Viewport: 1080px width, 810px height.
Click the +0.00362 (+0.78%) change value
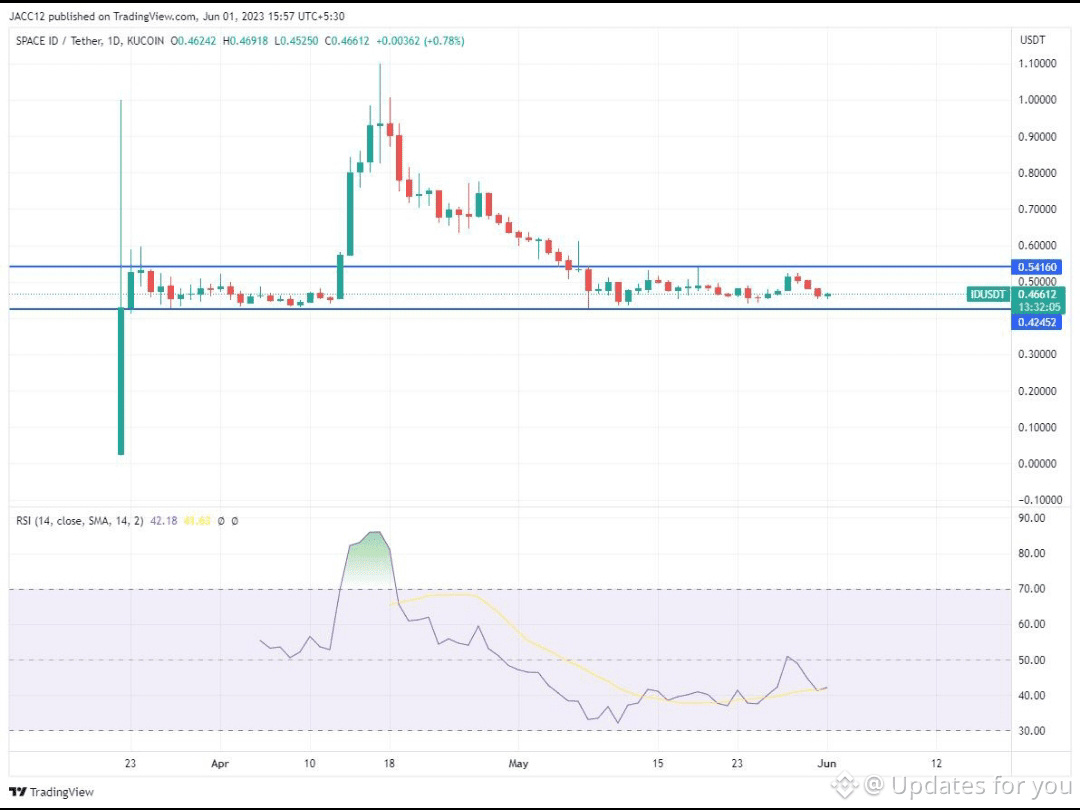click(x=420, y=41)
